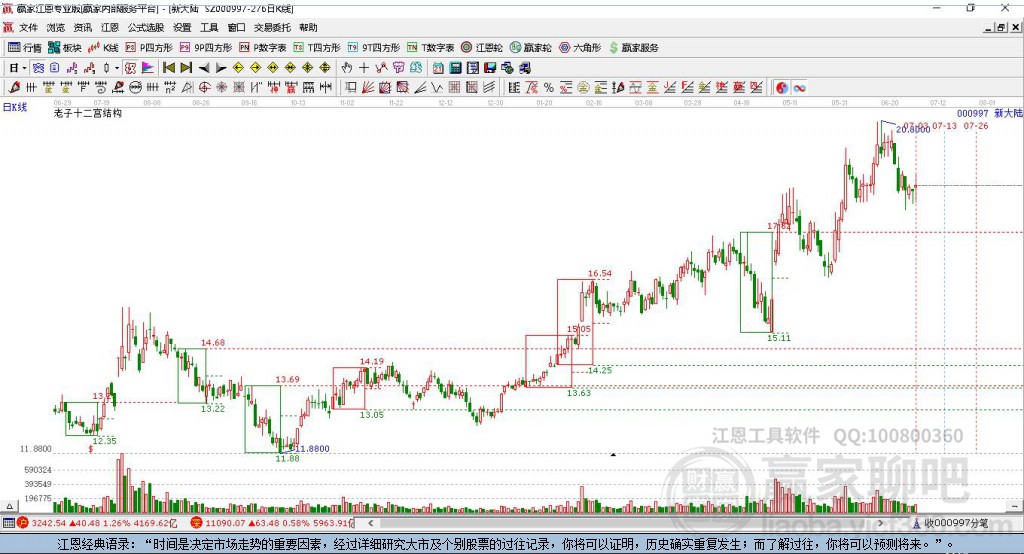Select the crosshair plus cursor tool
The width and height of the screenshot is (1024, 554).
(364, 68)
